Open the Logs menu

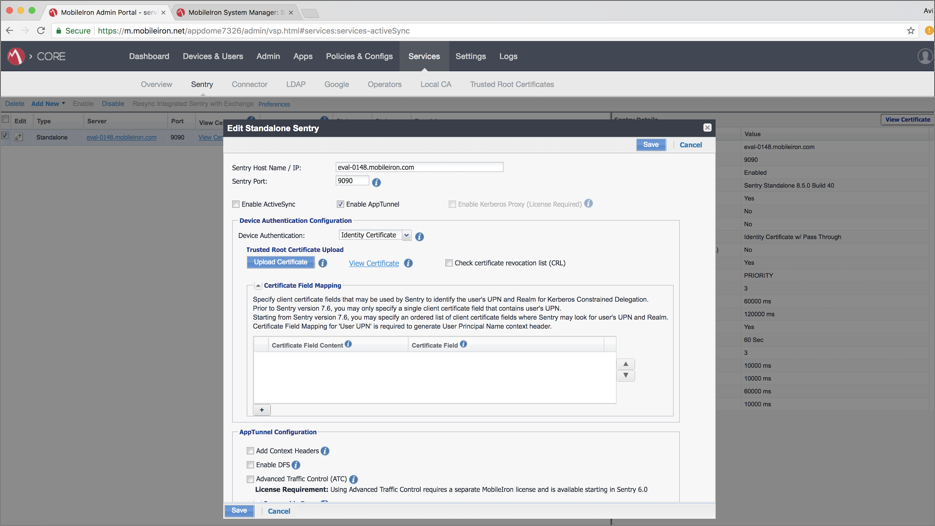pos(508,56)
